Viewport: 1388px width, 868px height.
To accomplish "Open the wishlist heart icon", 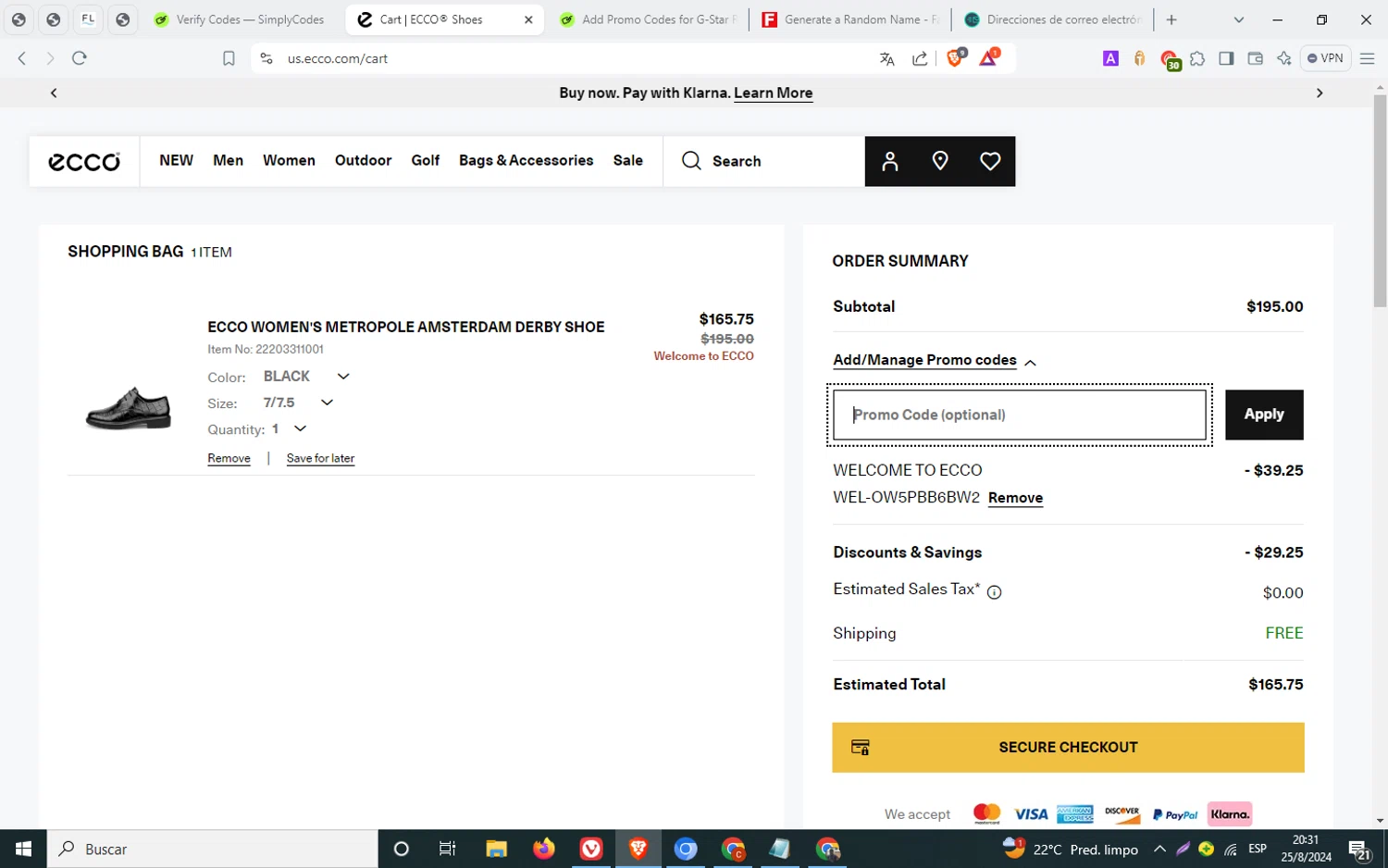I will pos(990,161).
